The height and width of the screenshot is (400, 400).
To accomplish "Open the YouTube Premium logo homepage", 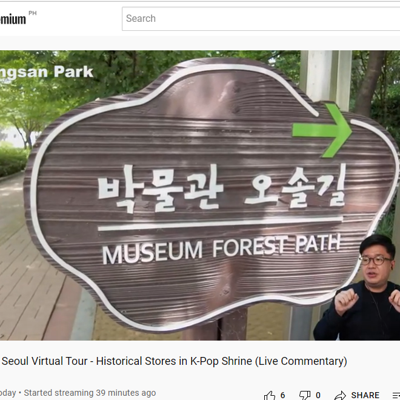I will click(x=13, y=19).
